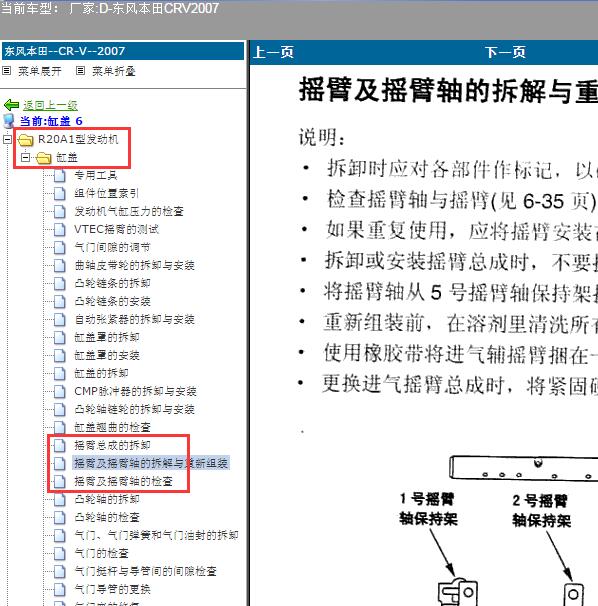Click the 东风本田--CR-V--2007 panel header
This screenshot has width=598, height=606.
(x=123, y=51)
